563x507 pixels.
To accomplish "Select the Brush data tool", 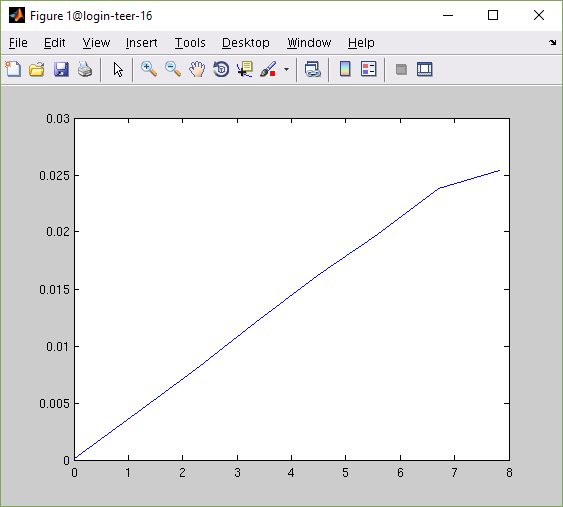I will (x=269, y=69).
